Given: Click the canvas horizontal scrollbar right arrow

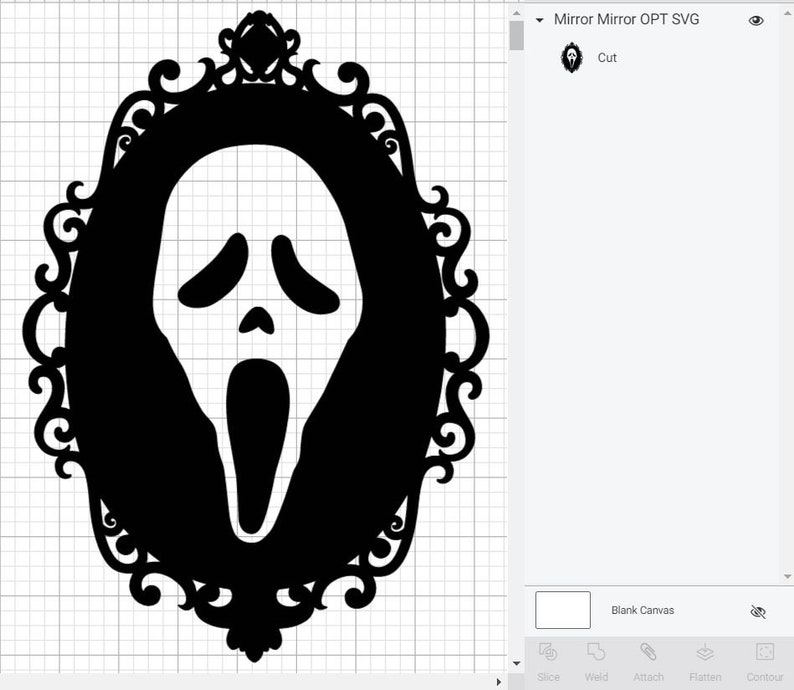Looking at the screenshot, I should coord(499,682).
